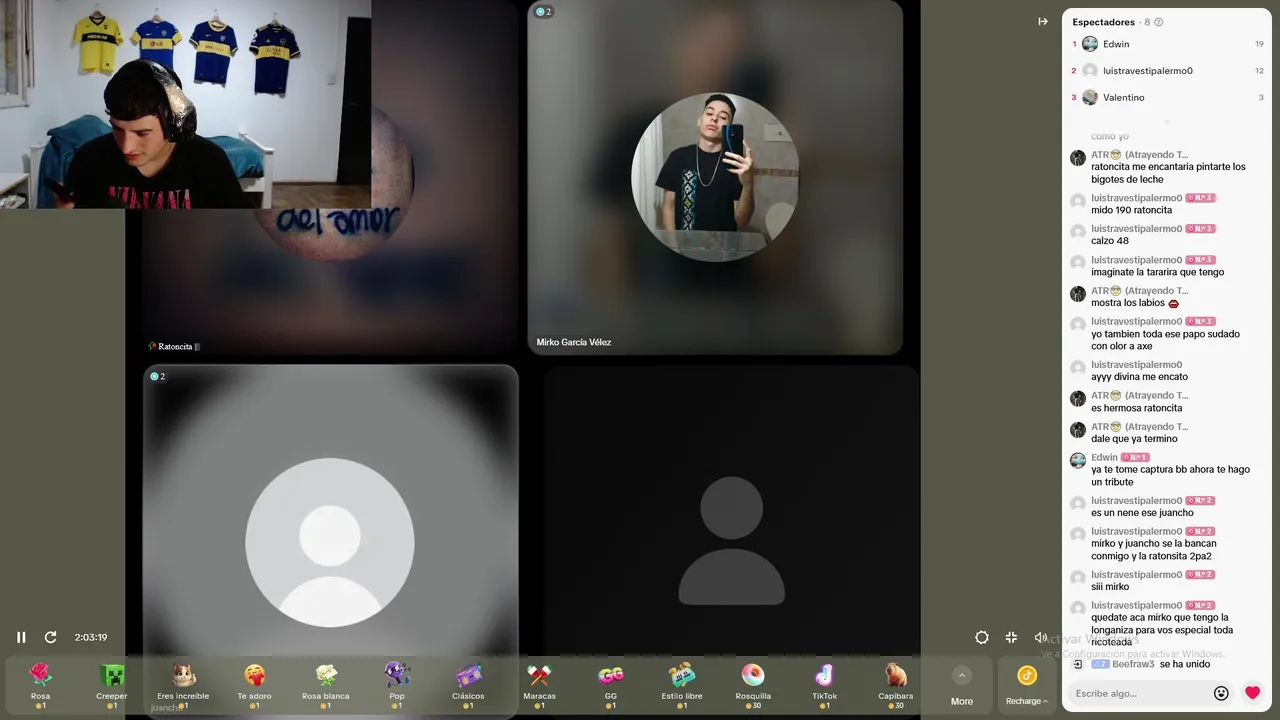Expand More gifts
Viewport: 1280px width, 720px height.
[962, 686]
